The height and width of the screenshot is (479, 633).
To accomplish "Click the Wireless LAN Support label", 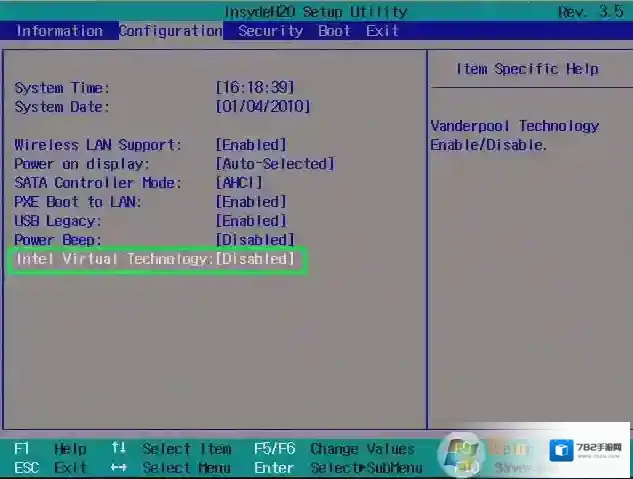I will 98,145.
